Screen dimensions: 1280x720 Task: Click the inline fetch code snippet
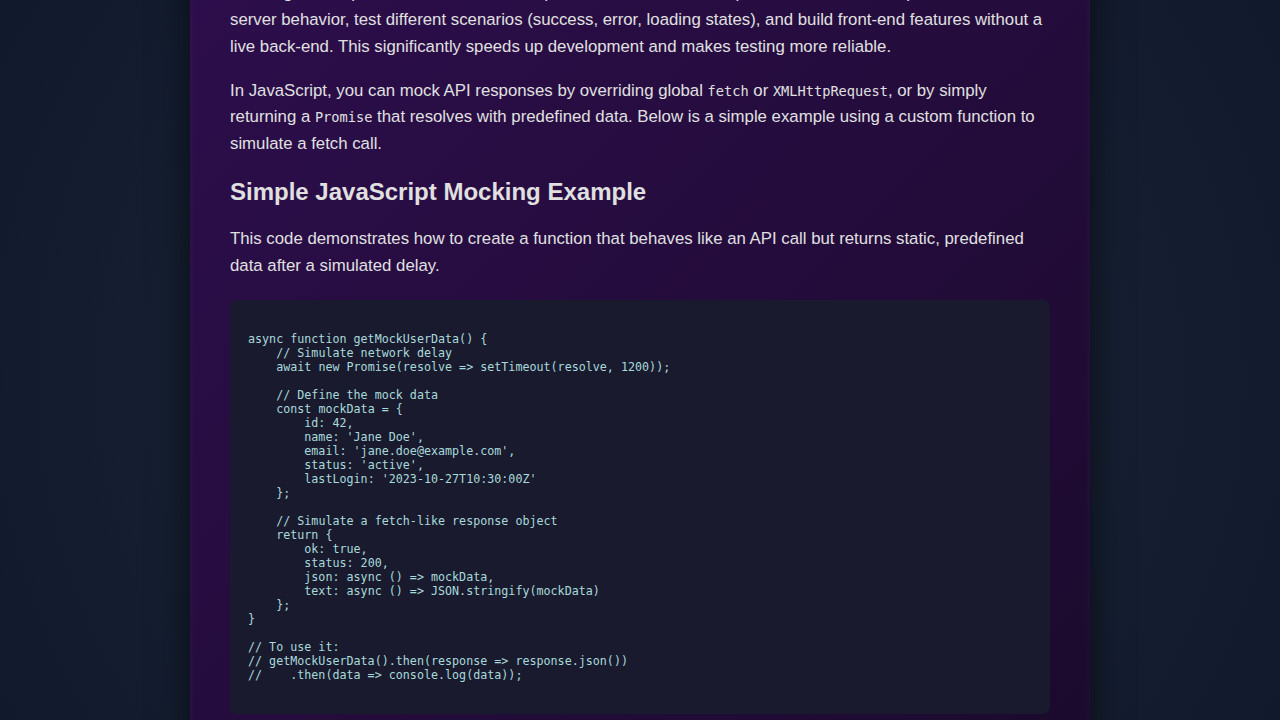click(727, 91)
